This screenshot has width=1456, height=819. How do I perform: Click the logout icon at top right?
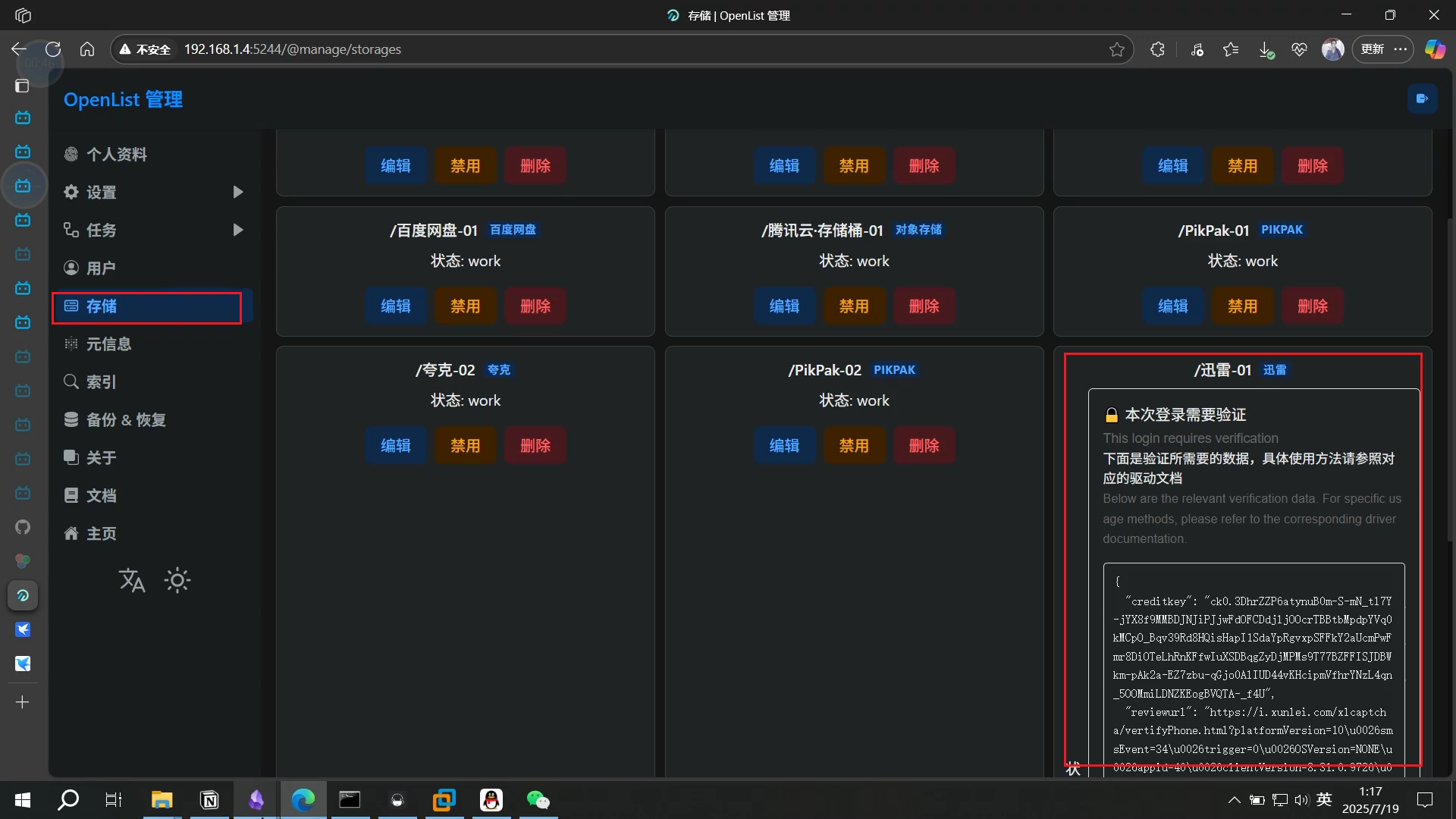[1422, 99]
